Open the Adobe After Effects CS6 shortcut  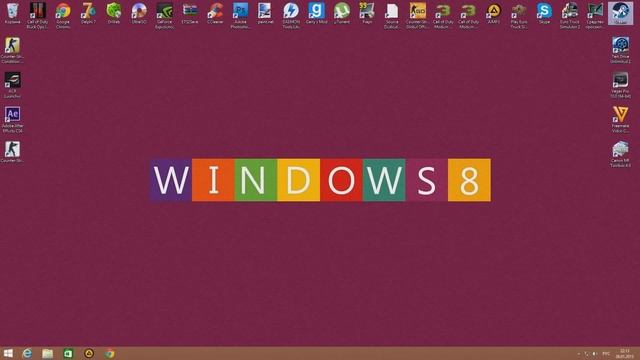click(12, 120)
